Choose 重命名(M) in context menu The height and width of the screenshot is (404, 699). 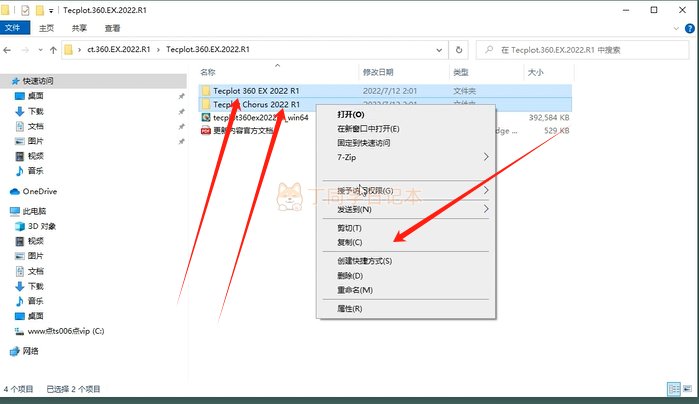[x=406, y=290]
